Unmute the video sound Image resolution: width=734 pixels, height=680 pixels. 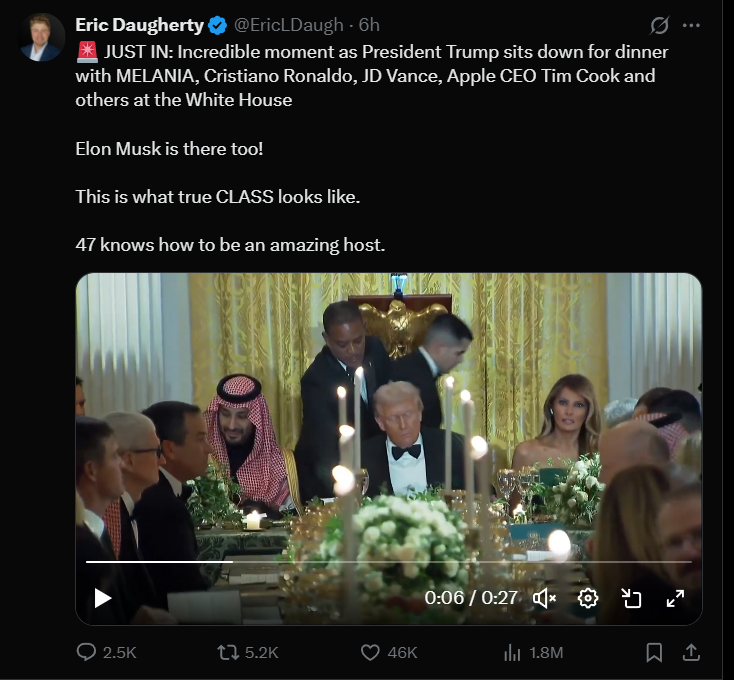click(x=544, y=598)
